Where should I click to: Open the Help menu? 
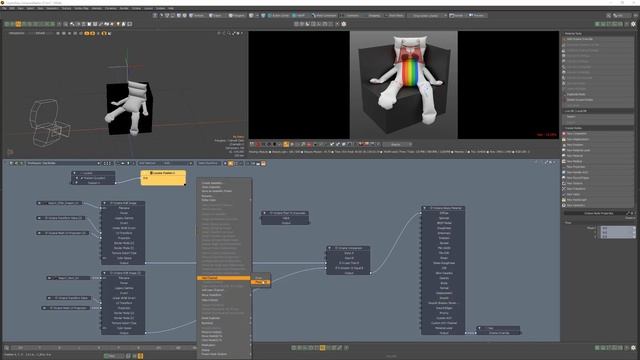[x=171, y=8]
